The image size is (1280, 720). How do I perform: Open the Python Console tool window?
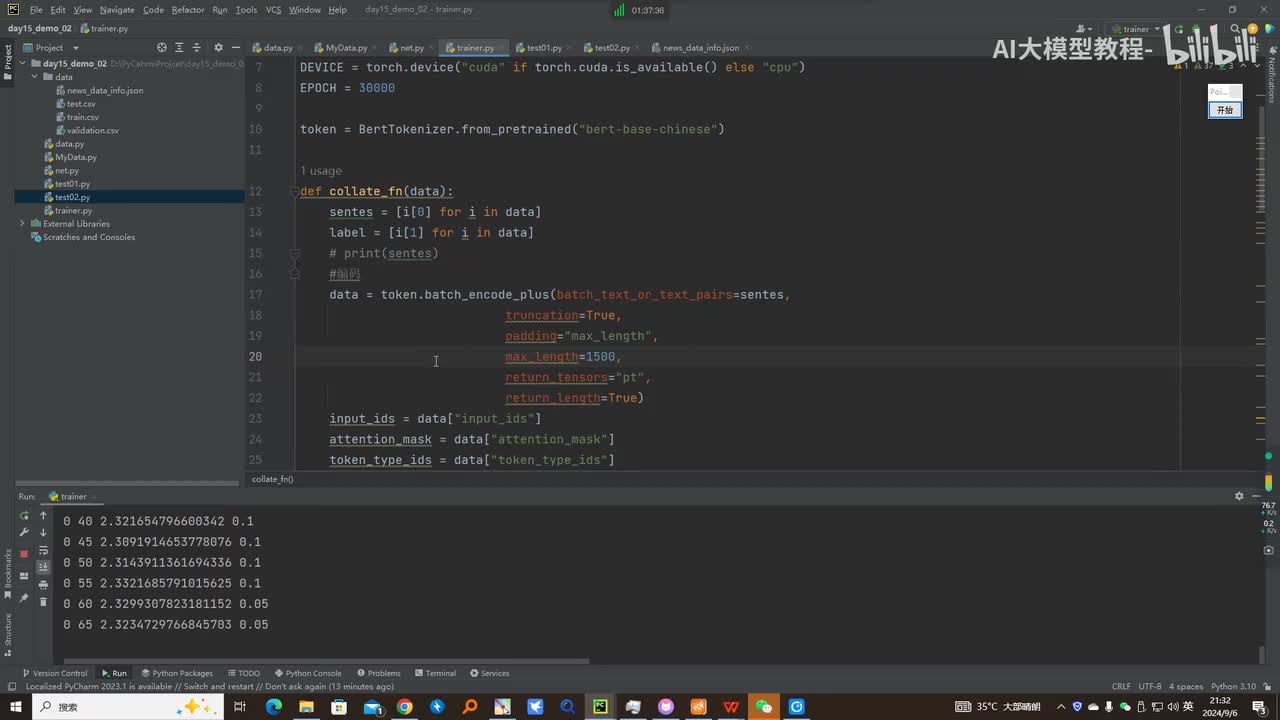[308, 673]
